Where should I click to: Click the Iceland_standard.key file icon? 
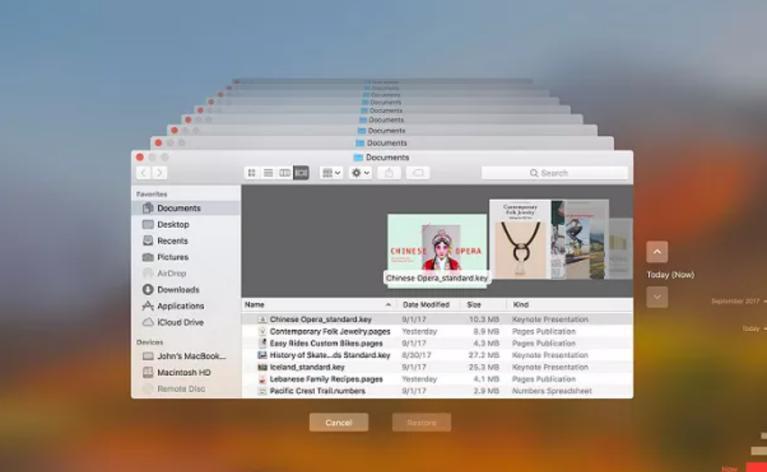click(263, 367)
